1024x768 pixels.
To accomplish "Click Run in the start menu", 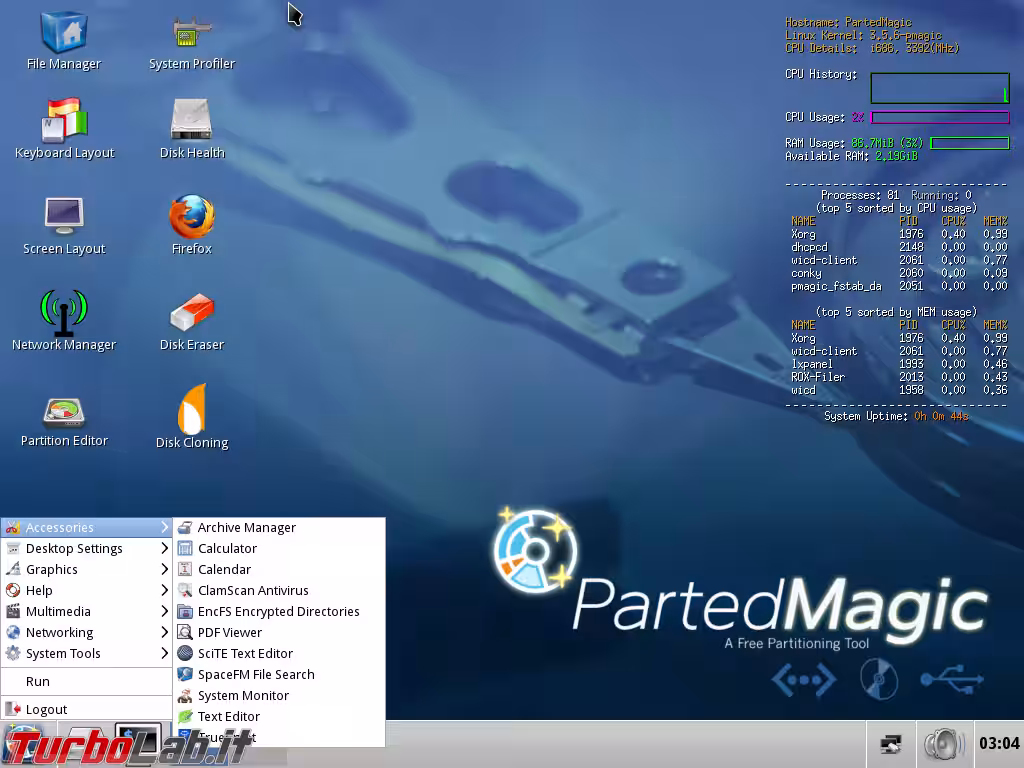I will point(38,681).
